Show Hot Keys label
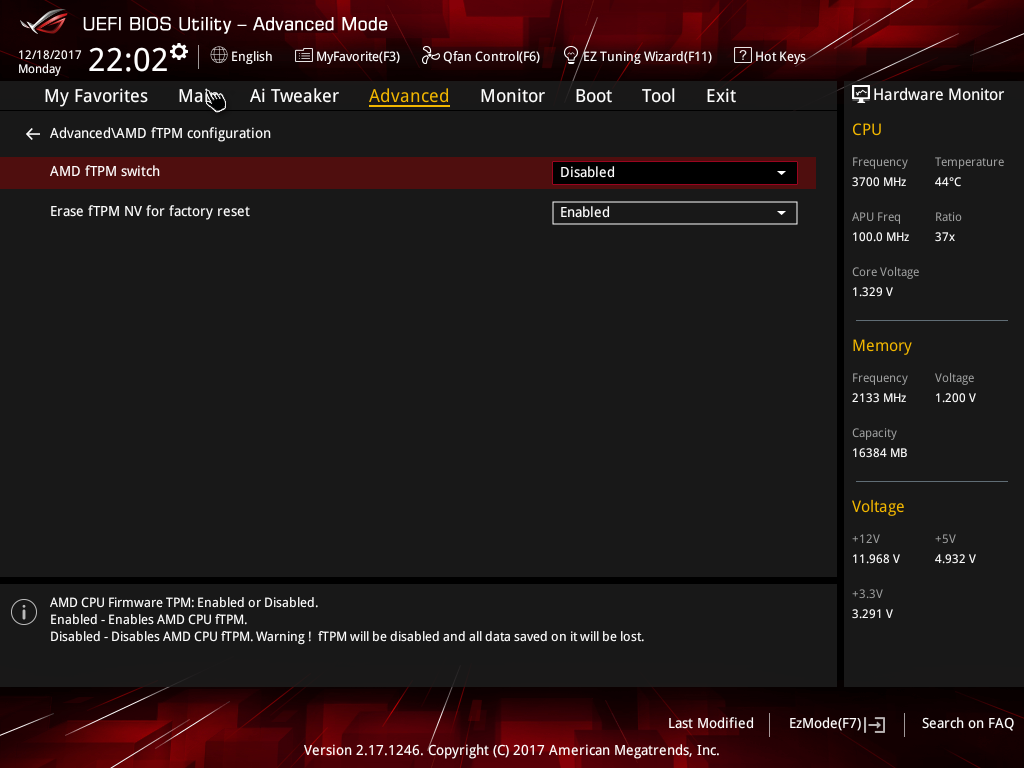Image resolution: width=1024 pixels, height=768 pixels. [x=780, y=56]
